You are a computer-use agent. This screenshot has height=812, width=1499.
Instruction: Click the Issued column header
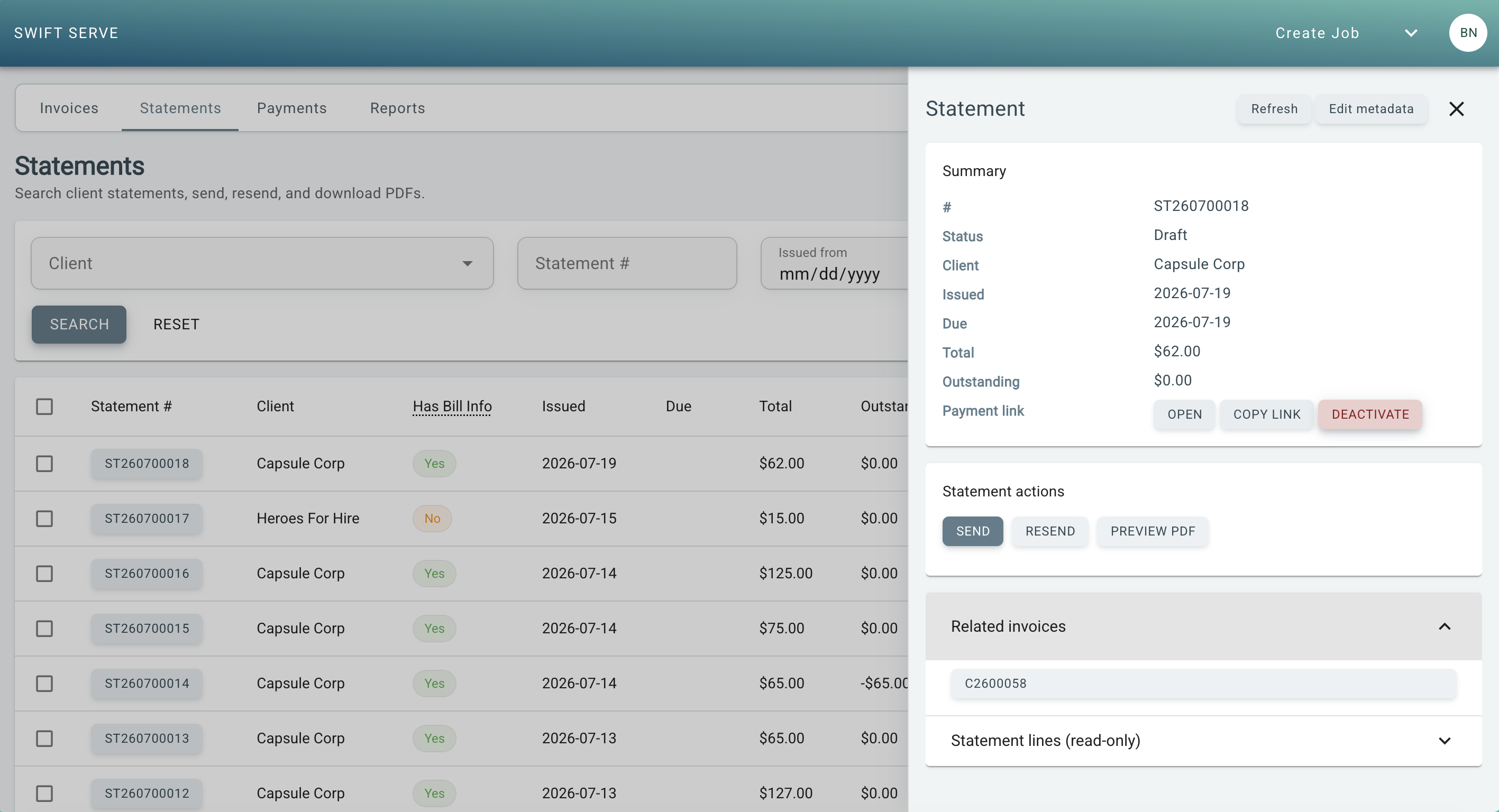pyautogui.click(x=563, y=407)
